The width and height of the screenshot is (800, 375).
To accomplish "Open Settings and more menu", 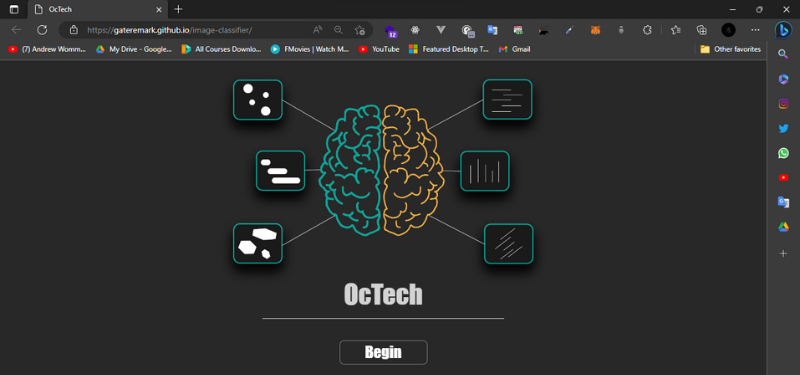I will pos(756,30).
